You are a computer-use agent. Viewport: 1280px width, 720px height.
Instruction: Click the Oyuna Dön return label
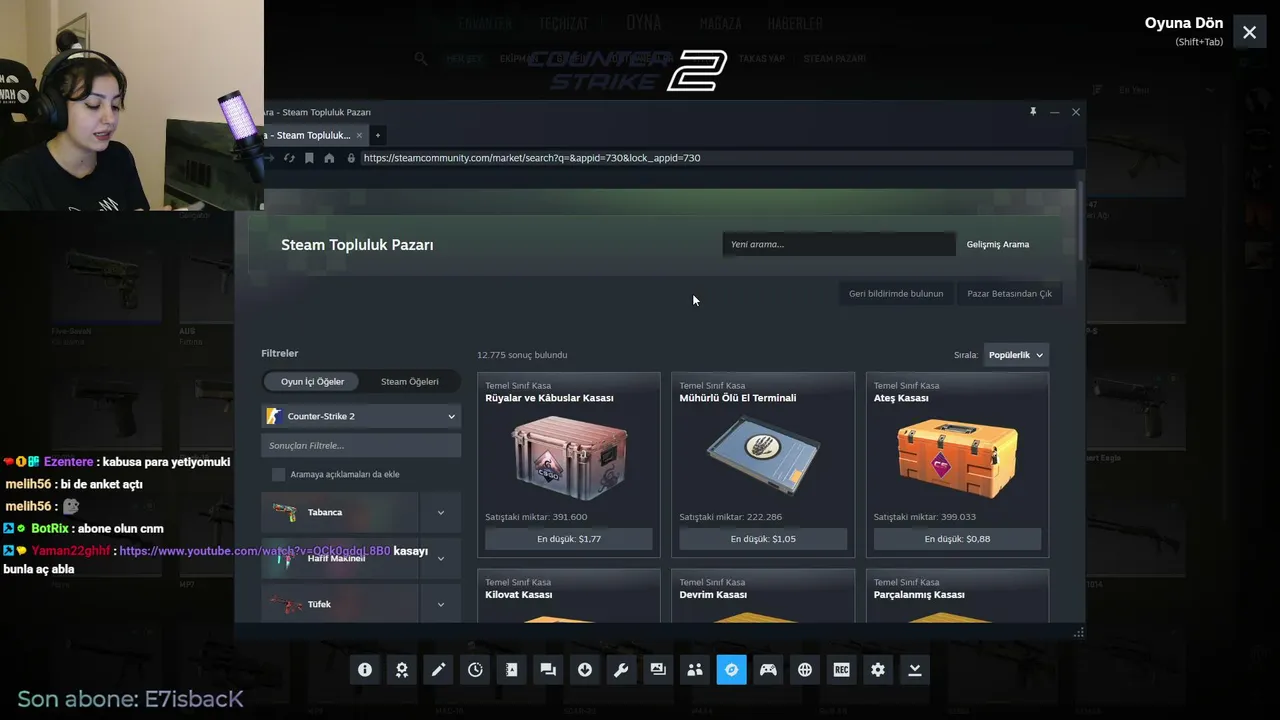[1184, 23]
